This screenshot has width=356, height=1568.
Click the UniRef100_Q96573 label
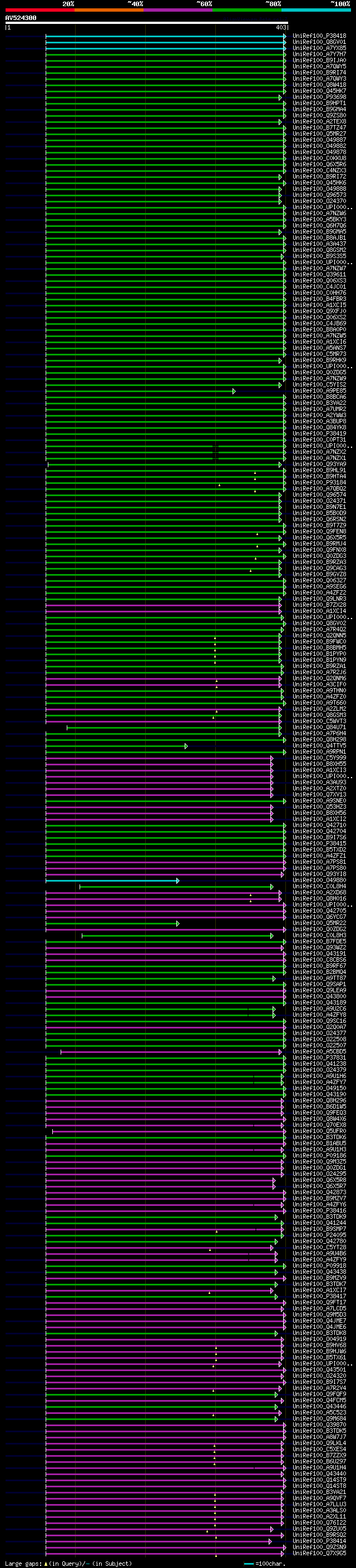coord(319,195)
